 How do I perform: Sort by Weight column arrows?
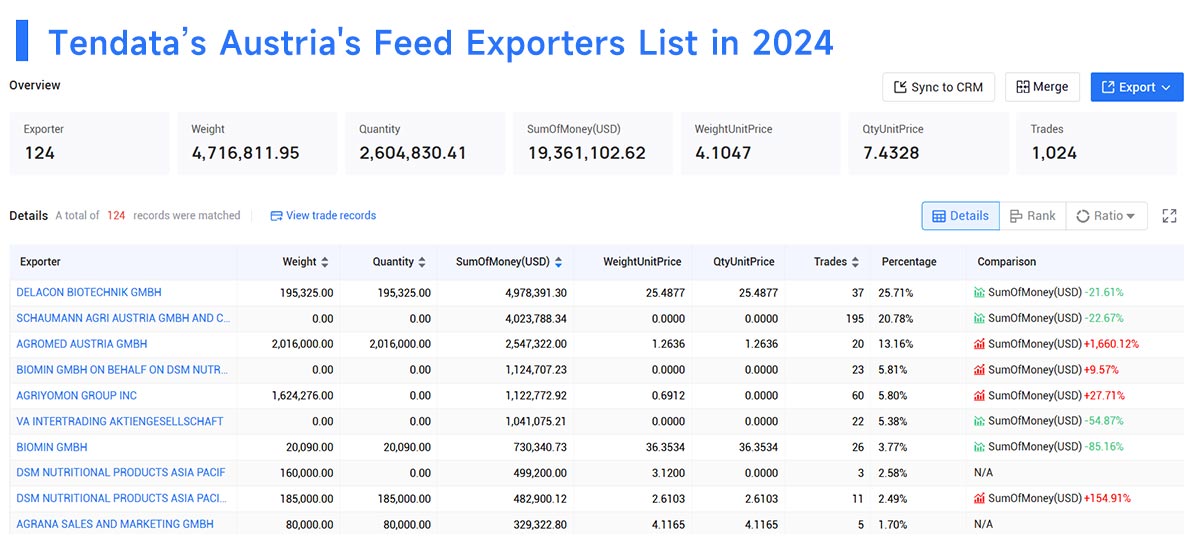[325, 262]
